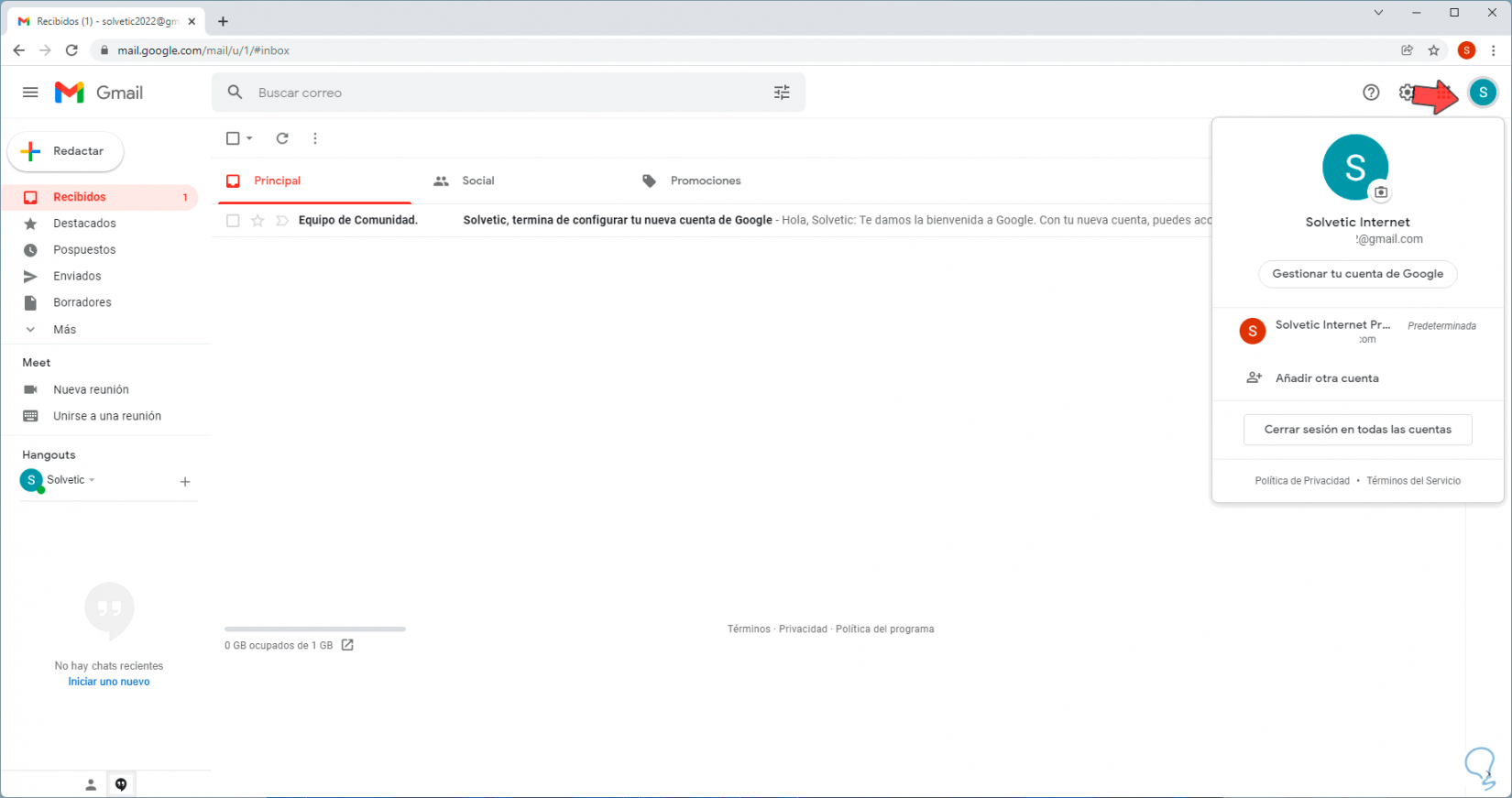Star the Equipo de Comunidad email
The width and height of the screenshot is (1512, 798).
click(x=257, y=221)
